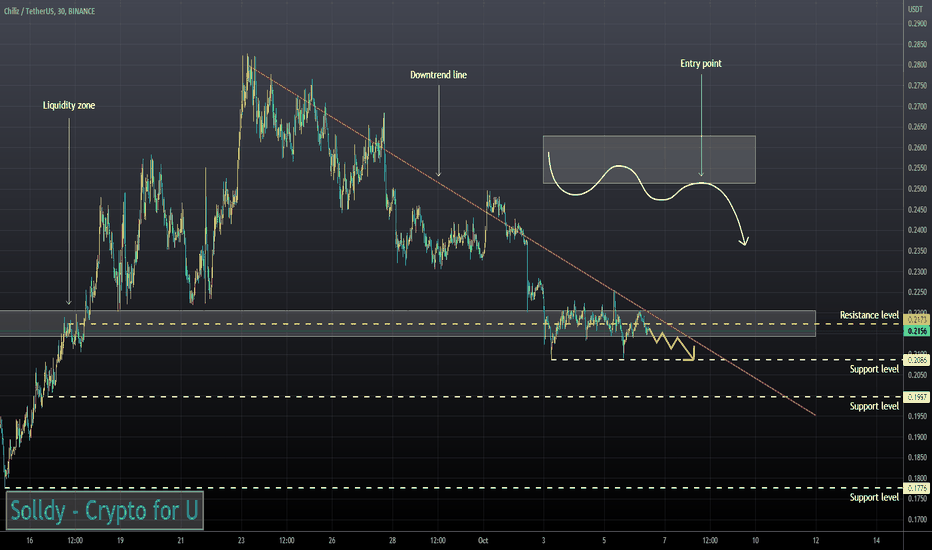Click the 0.2400 price axis label

(x=917, y=230)
